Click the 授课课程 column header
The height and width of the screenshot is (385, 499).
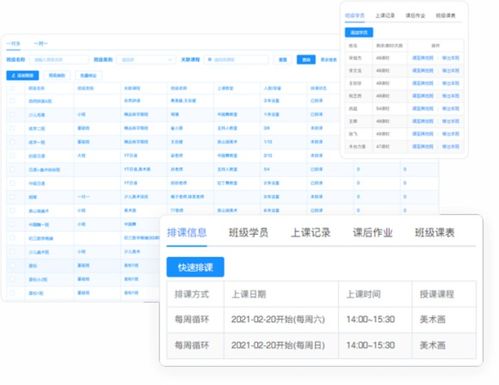tap(437, 294)
